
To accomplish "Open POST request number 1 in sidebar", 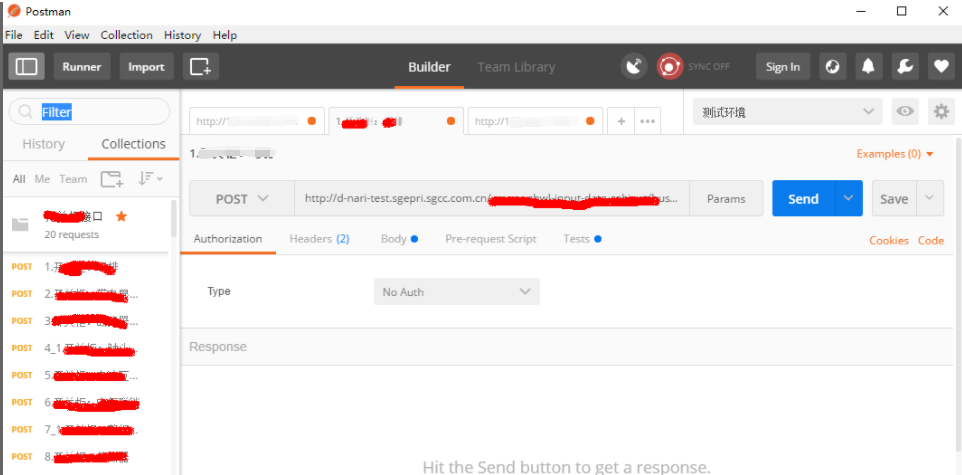I will point(86,267).
